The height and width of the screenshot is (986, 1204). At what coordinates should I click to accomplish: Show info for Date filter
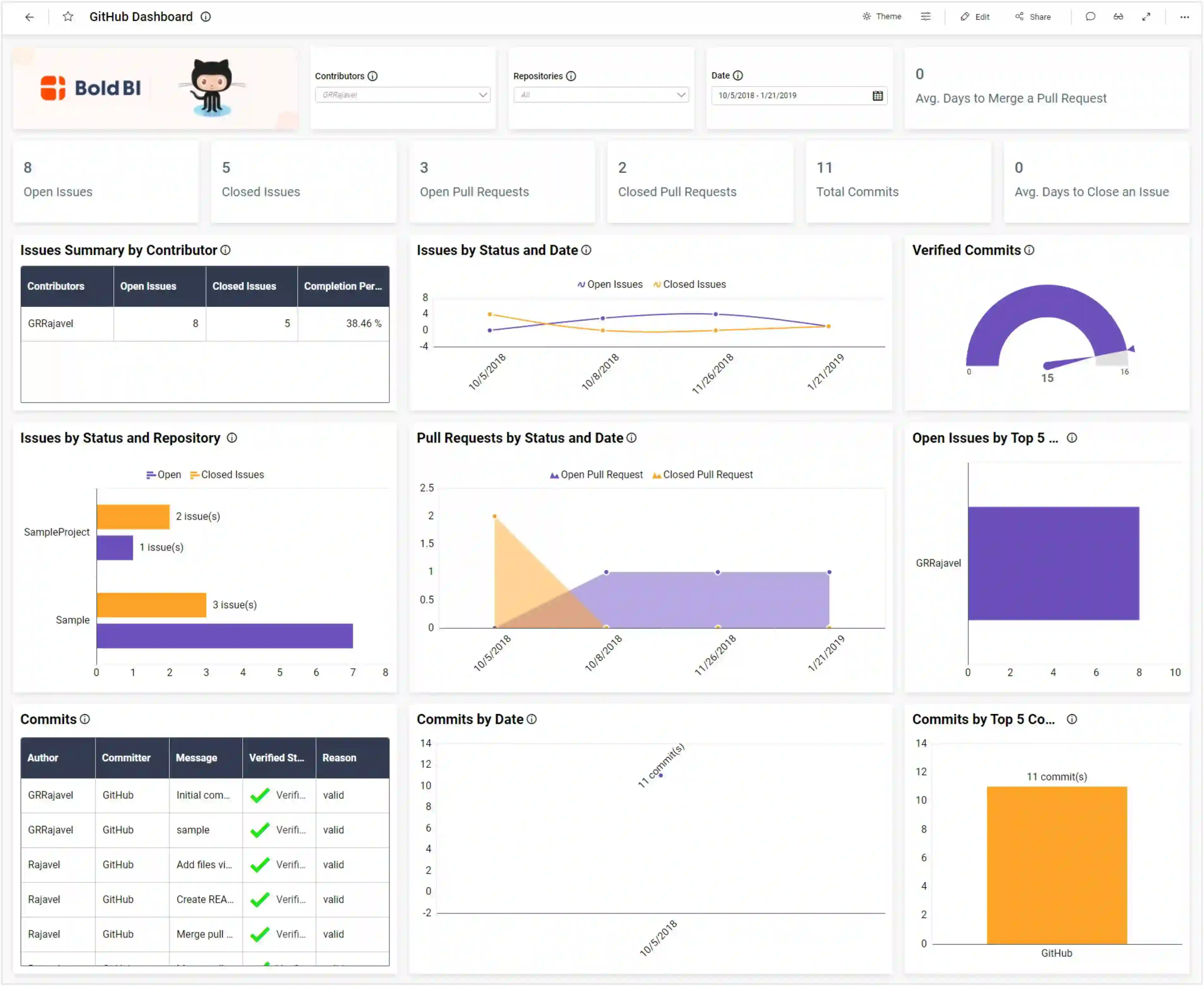pos(738,75)
